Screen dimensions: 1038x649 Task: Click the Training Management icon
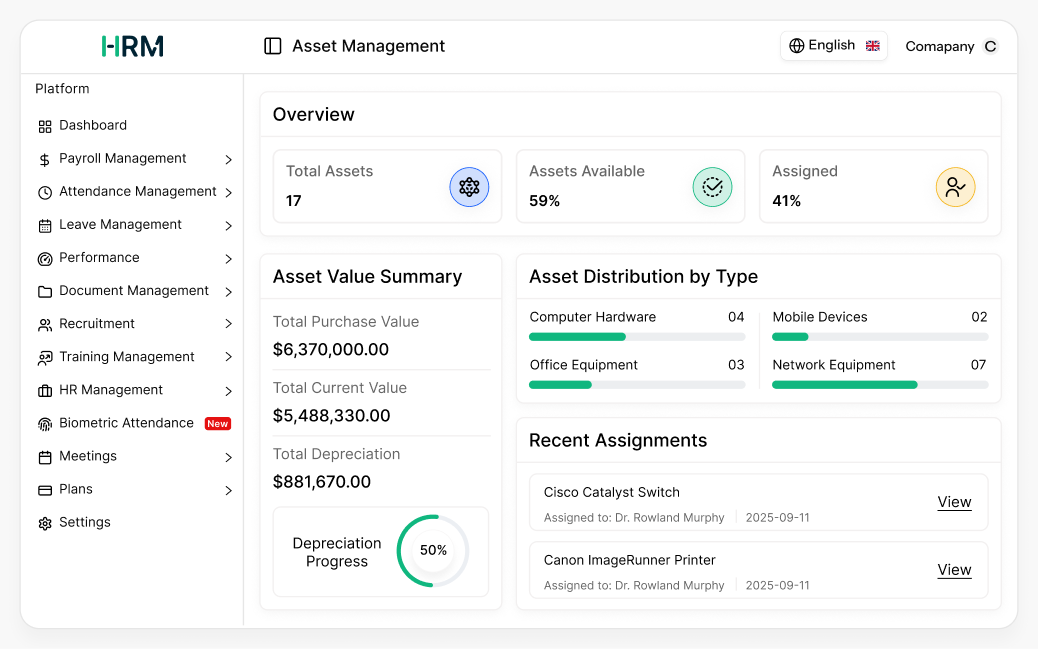44,358
